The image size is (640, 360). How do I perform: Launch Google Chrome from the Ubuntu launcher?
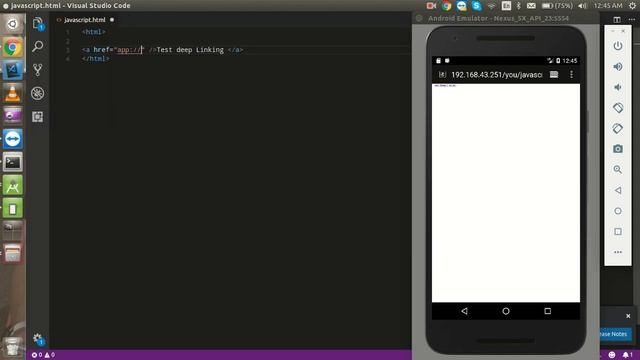(x=13, y=48)
